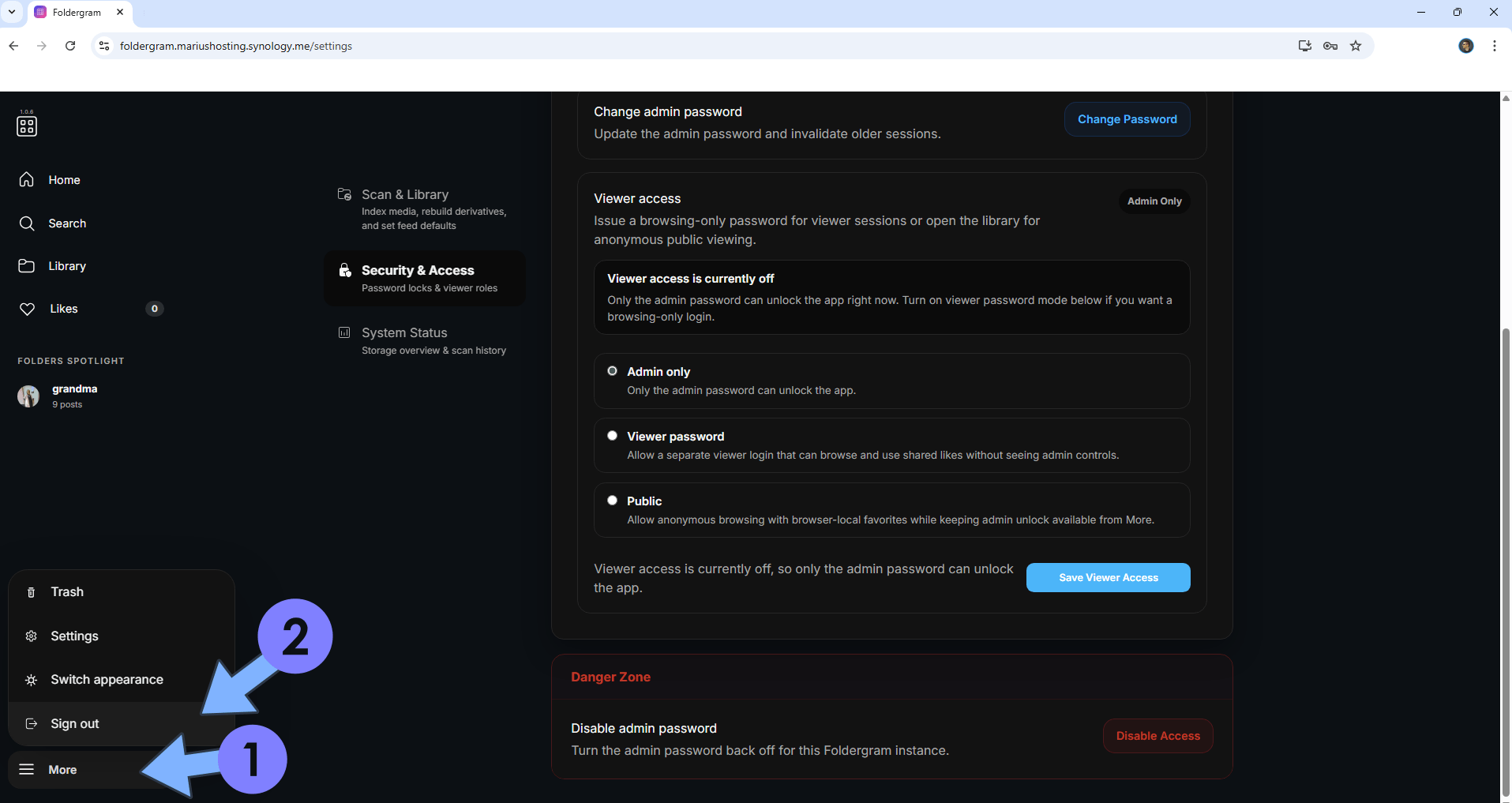Select the Viewer password radio option
The image size is (1512, 803).
tap(612, 436)
